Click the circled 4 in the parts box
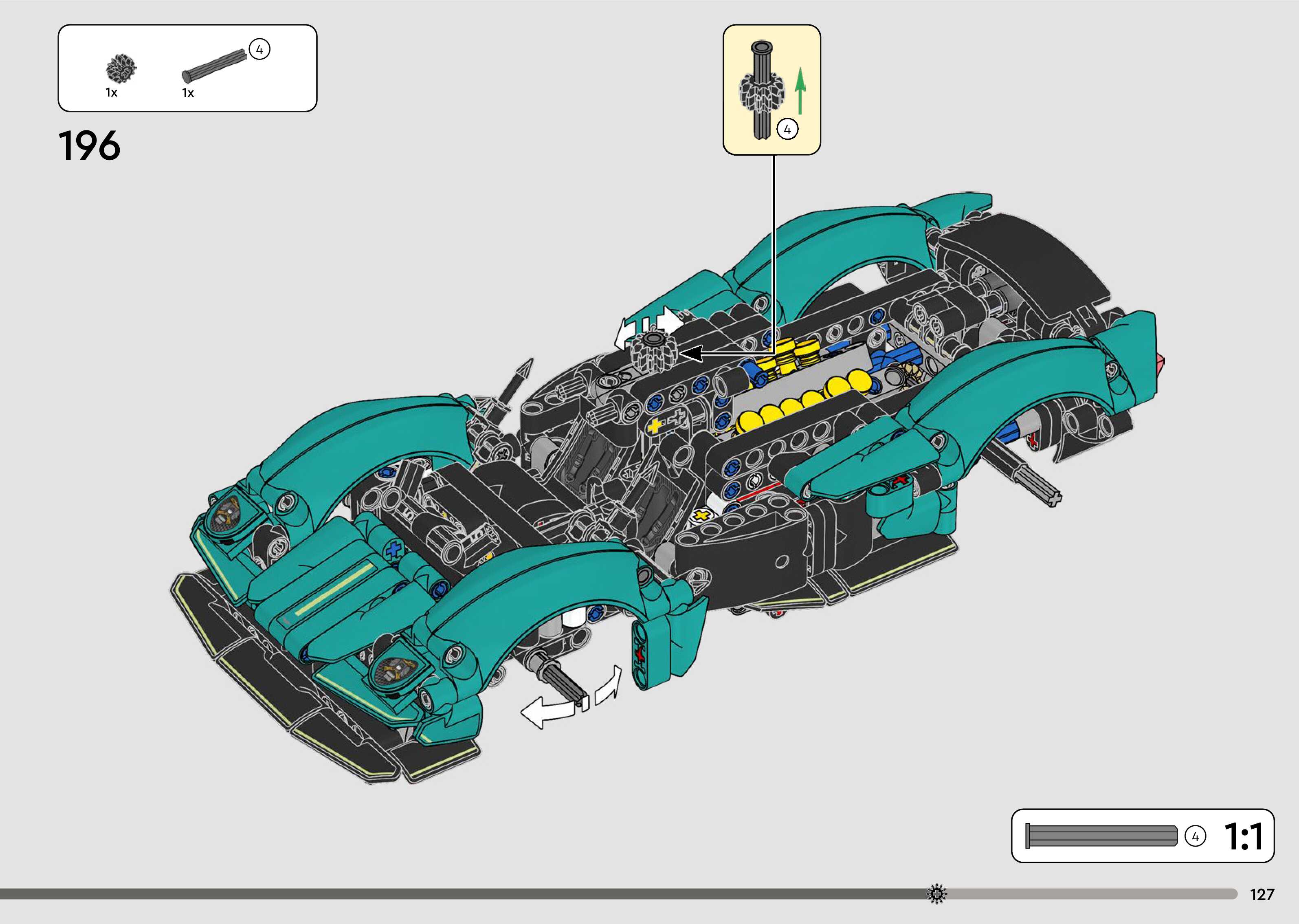The height and width of the screenshot is (924, 1299). 259,50
